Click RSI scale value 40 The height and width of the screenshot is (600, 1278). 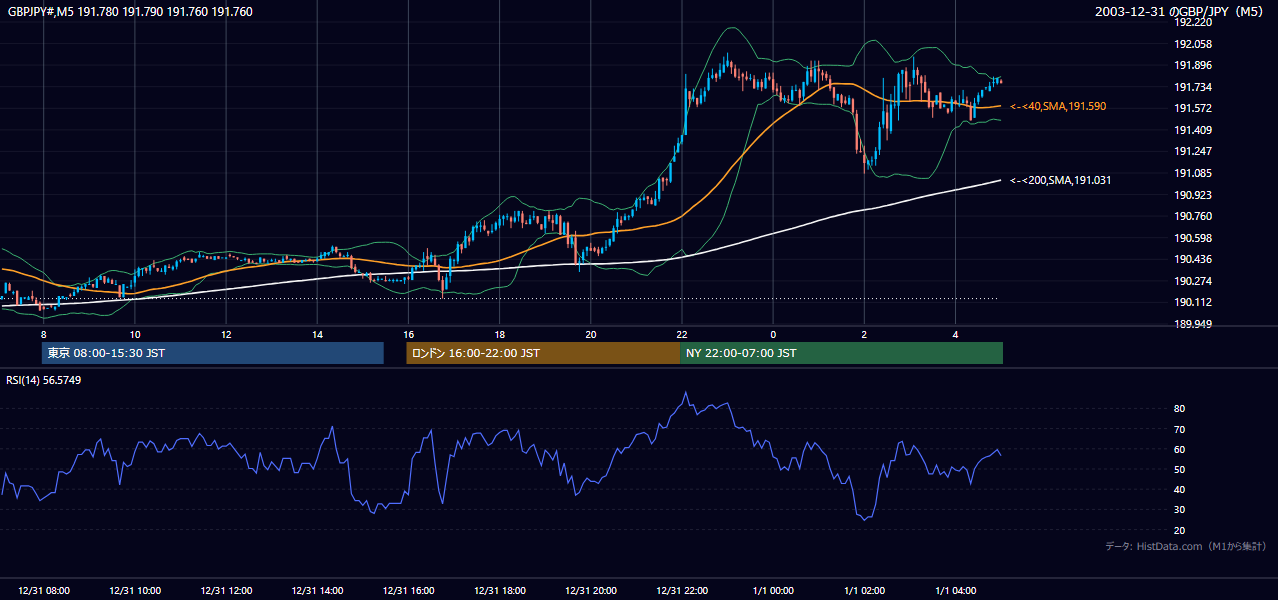point(1180,490)
